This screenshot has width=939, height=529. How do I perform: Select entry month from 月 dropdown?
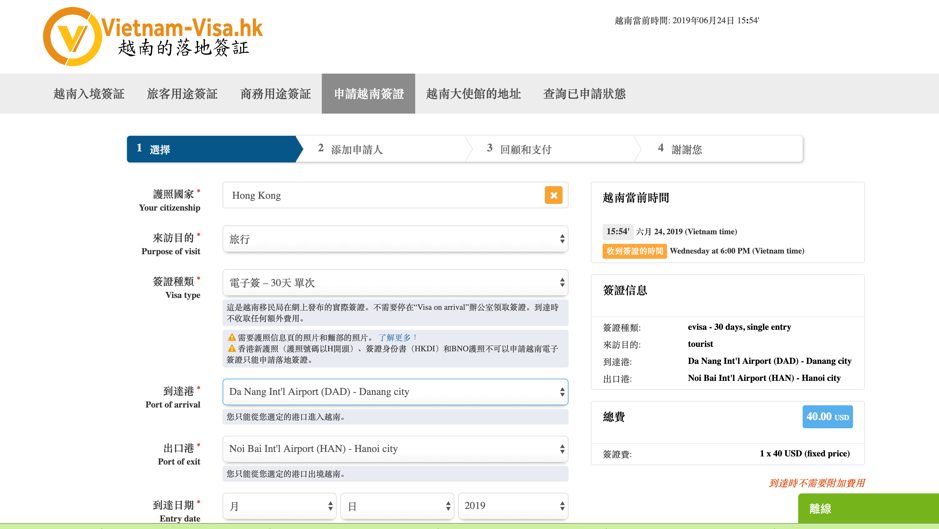(x=279, y=506)
